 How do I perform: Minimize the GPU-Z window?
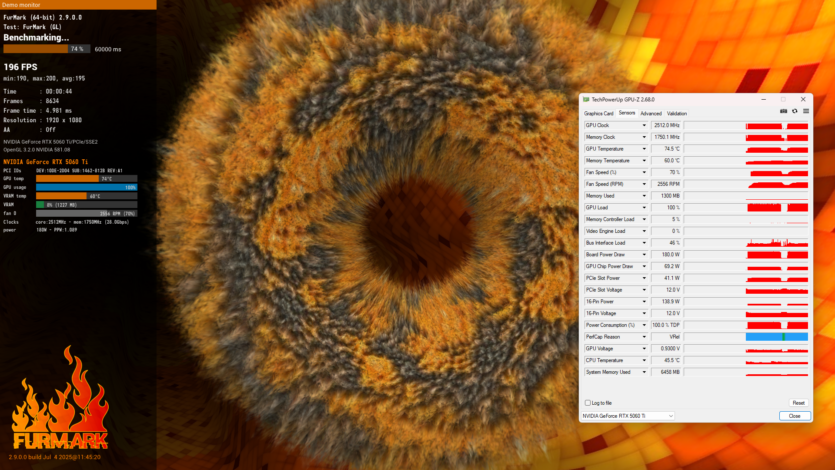[764, 100]
